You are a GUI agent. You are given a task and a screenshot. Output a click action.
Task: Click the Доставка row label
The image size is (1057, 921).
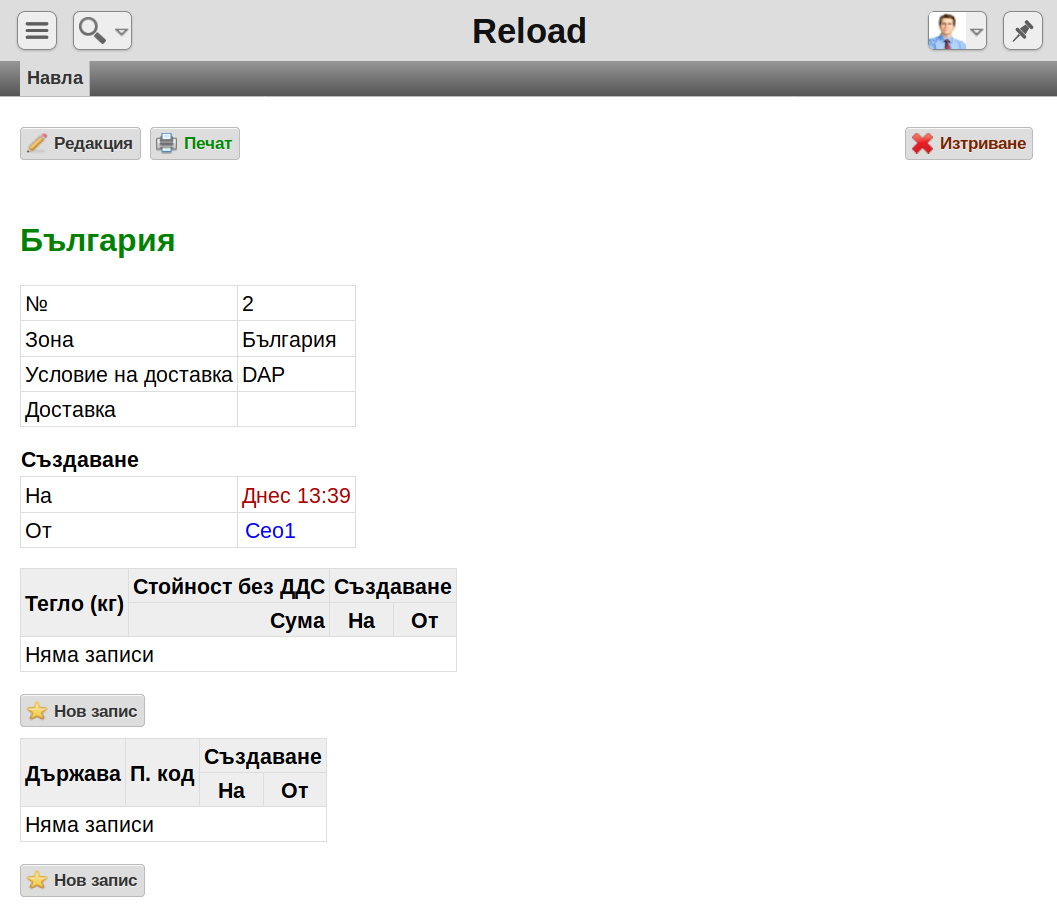[70, 409]
